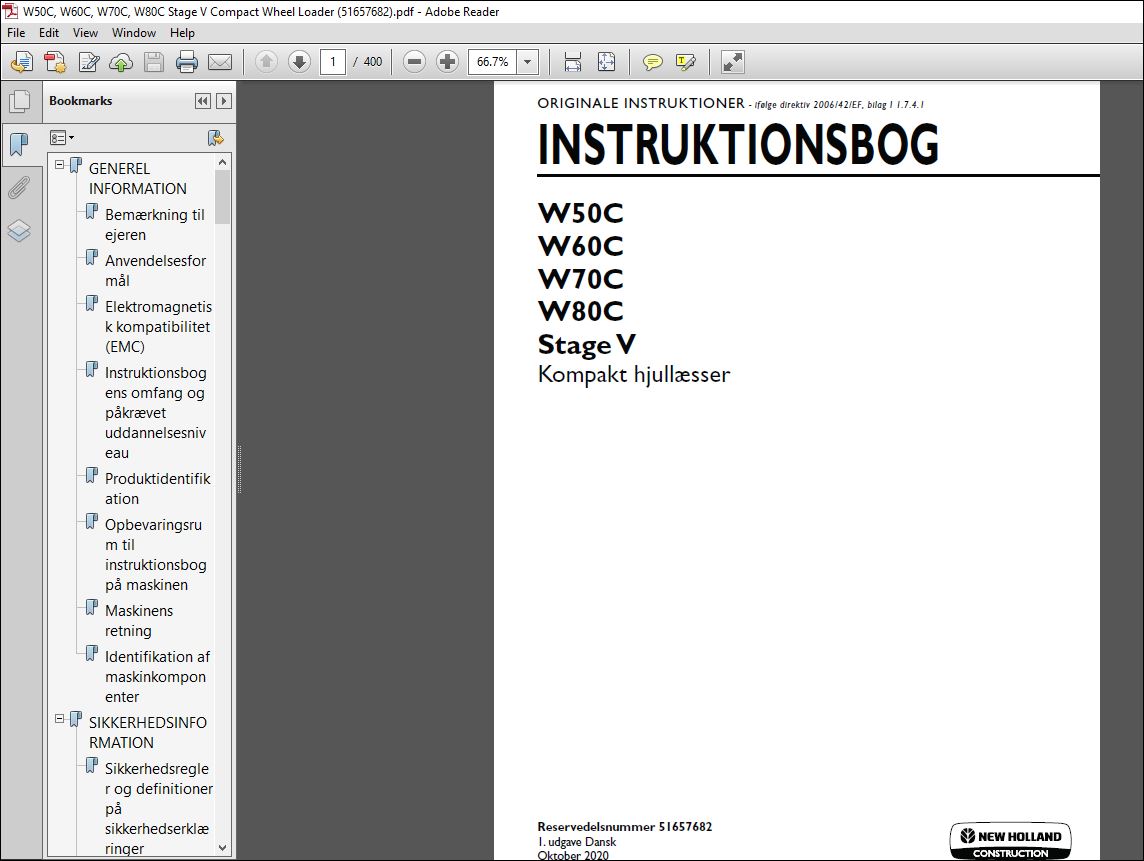This screenshot has height=861, width=1144.
Task: Select the GENEREL INFORMATION bookmark
Action: (138, 179)
